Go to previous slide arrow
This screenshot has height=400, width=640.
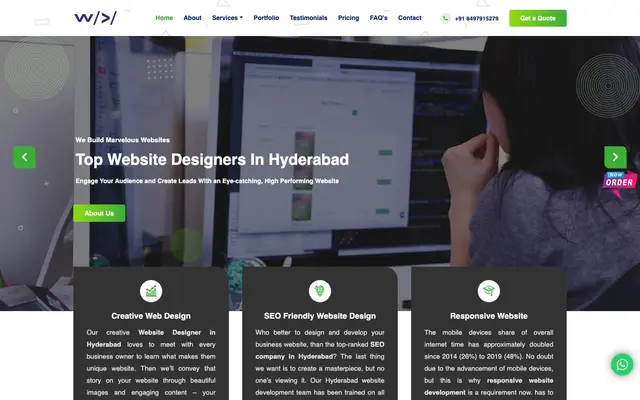click(24, 157)
